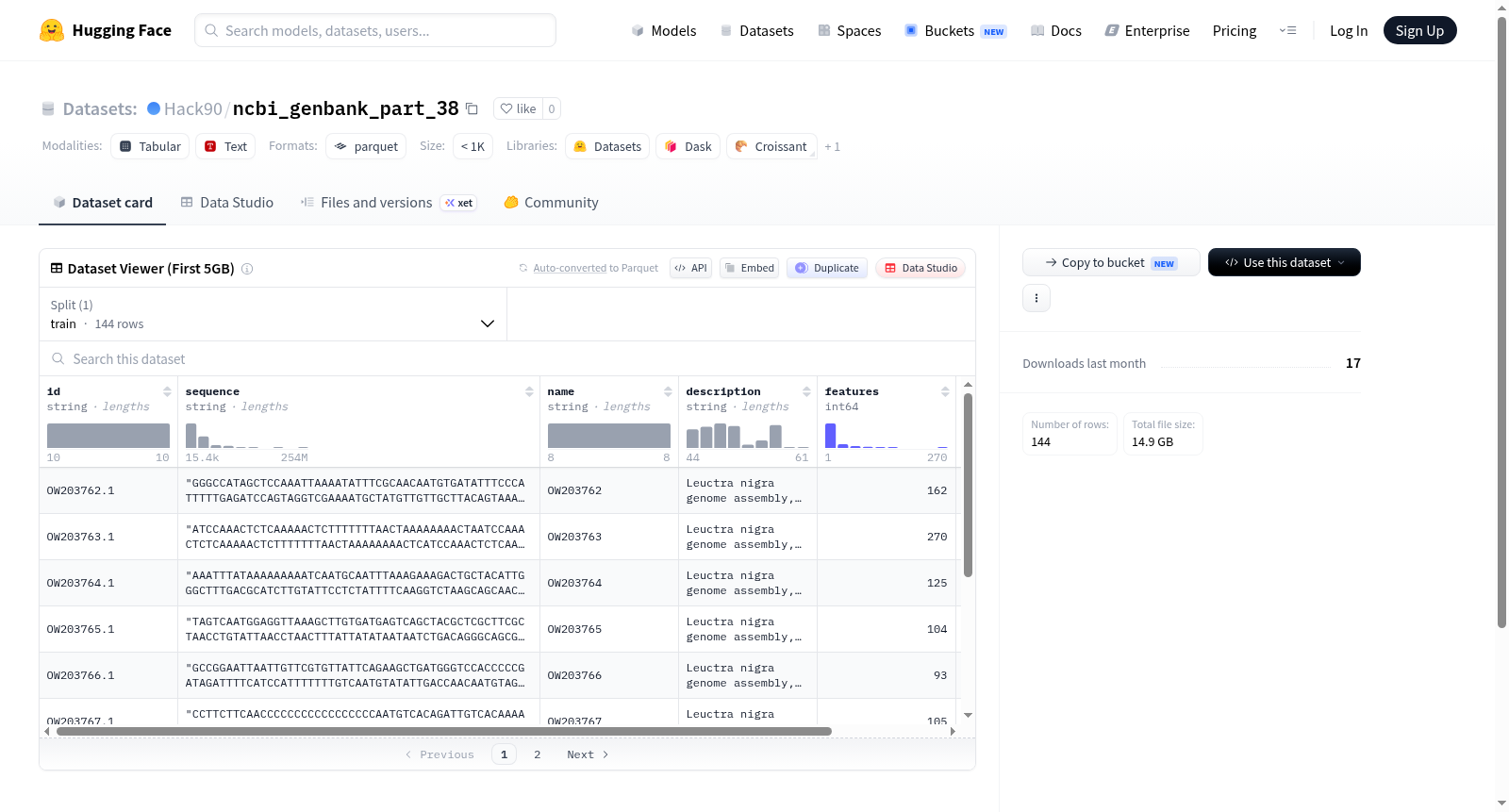Click the features histogram range bar
Screen dimensions: 1509x812
887,436
